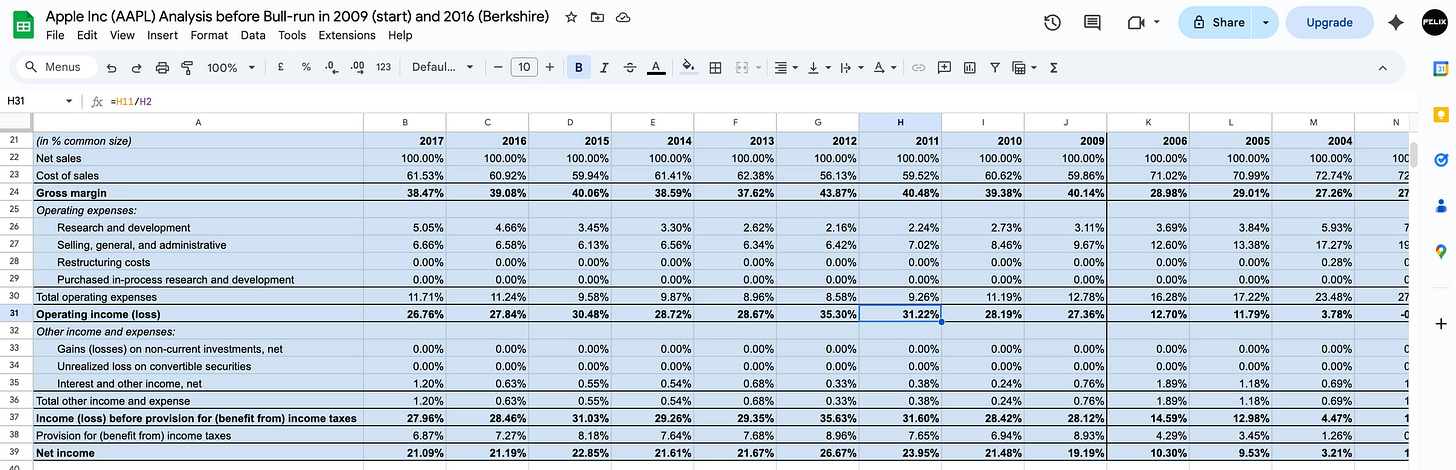Format as currency with the pound icon
This screenshot has width=1456, height=470.
280,67
